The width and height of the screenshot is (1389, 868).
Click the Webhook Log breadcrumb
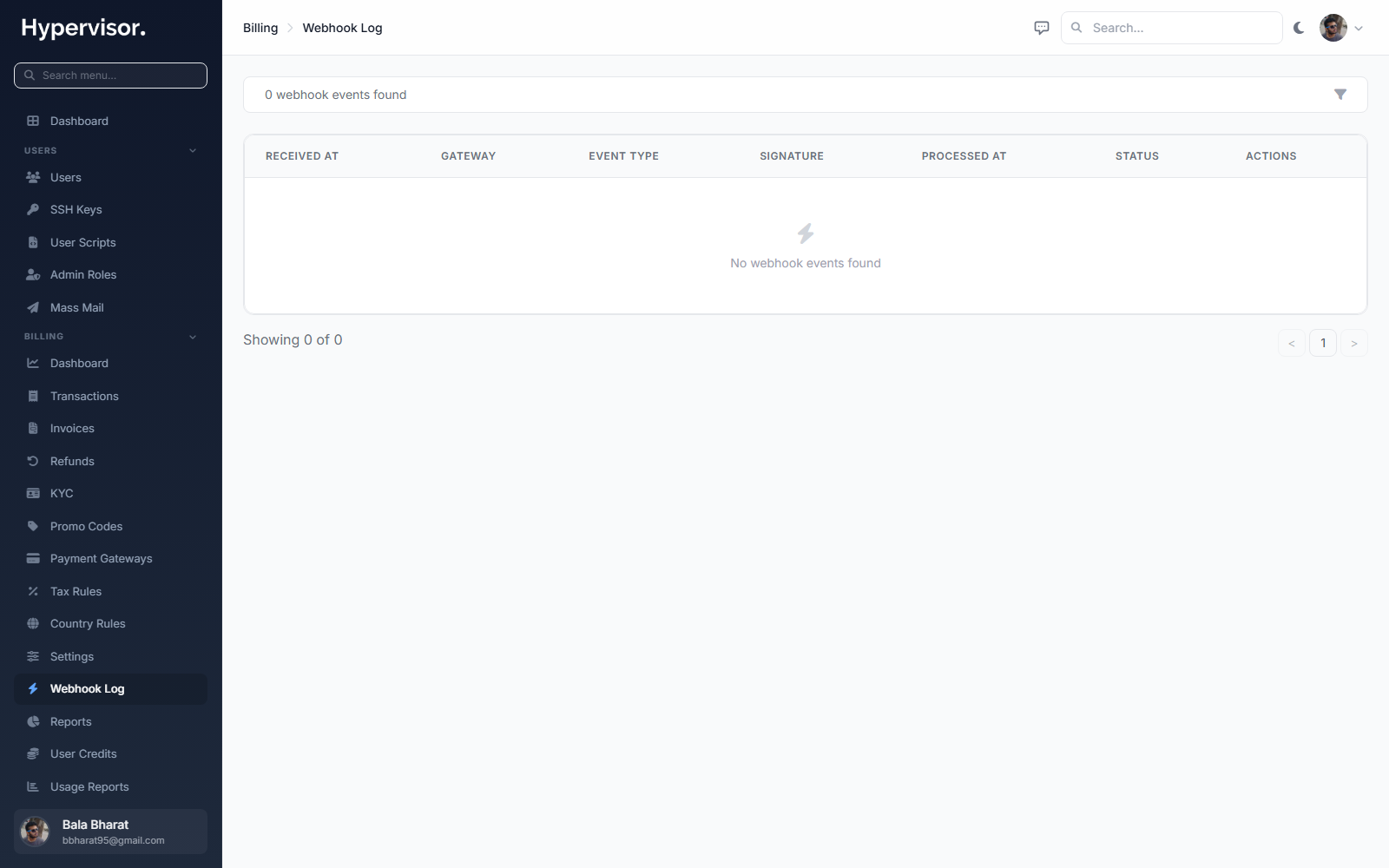pos(342,28)
